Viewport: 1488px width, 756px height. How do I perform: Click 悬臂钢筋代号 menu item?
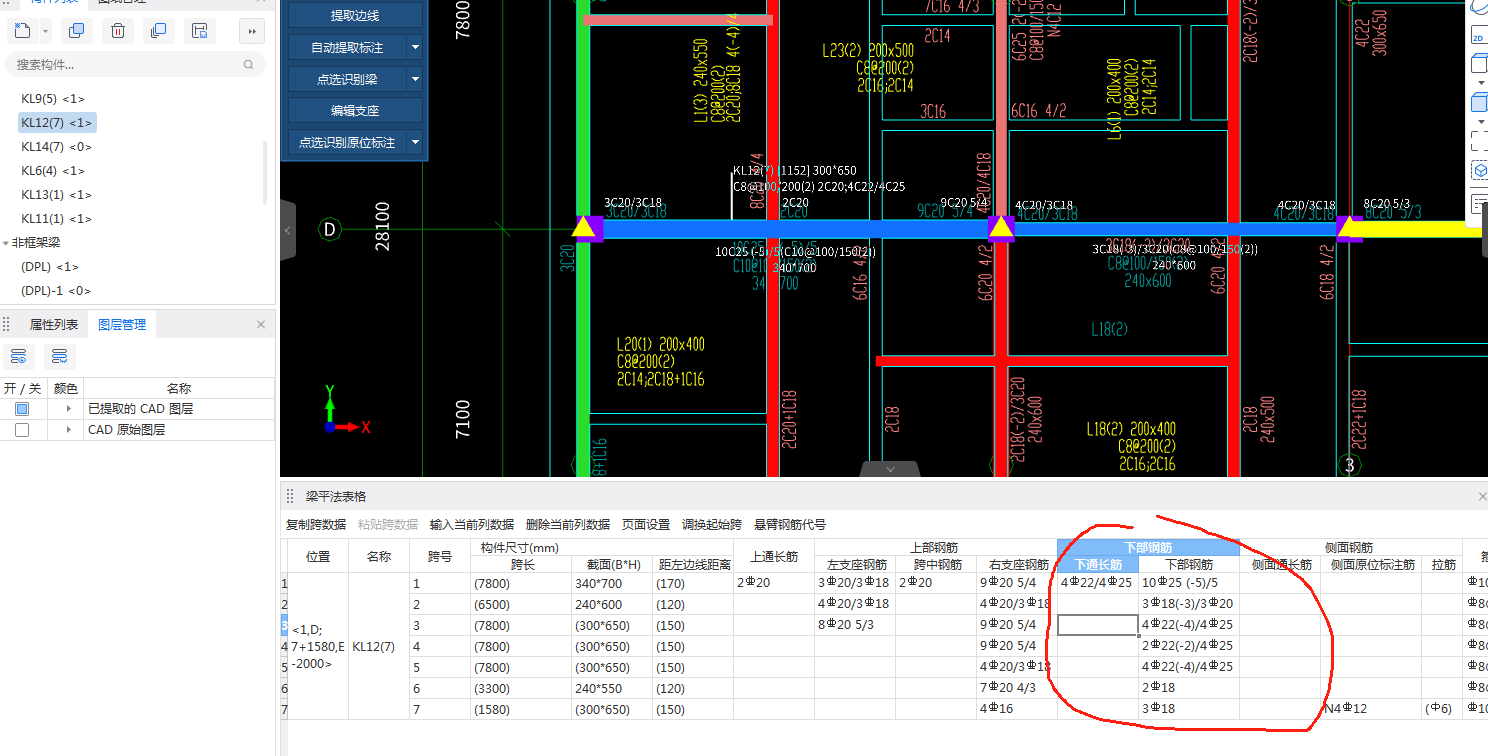pos(790,524)
